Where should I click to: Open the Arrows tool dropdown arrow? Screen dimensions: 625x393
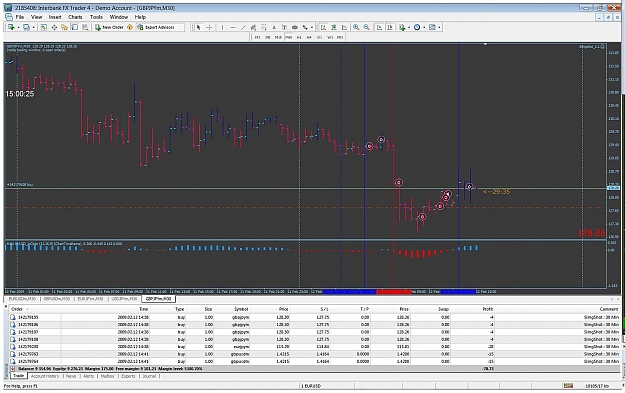tap(312, 28)
